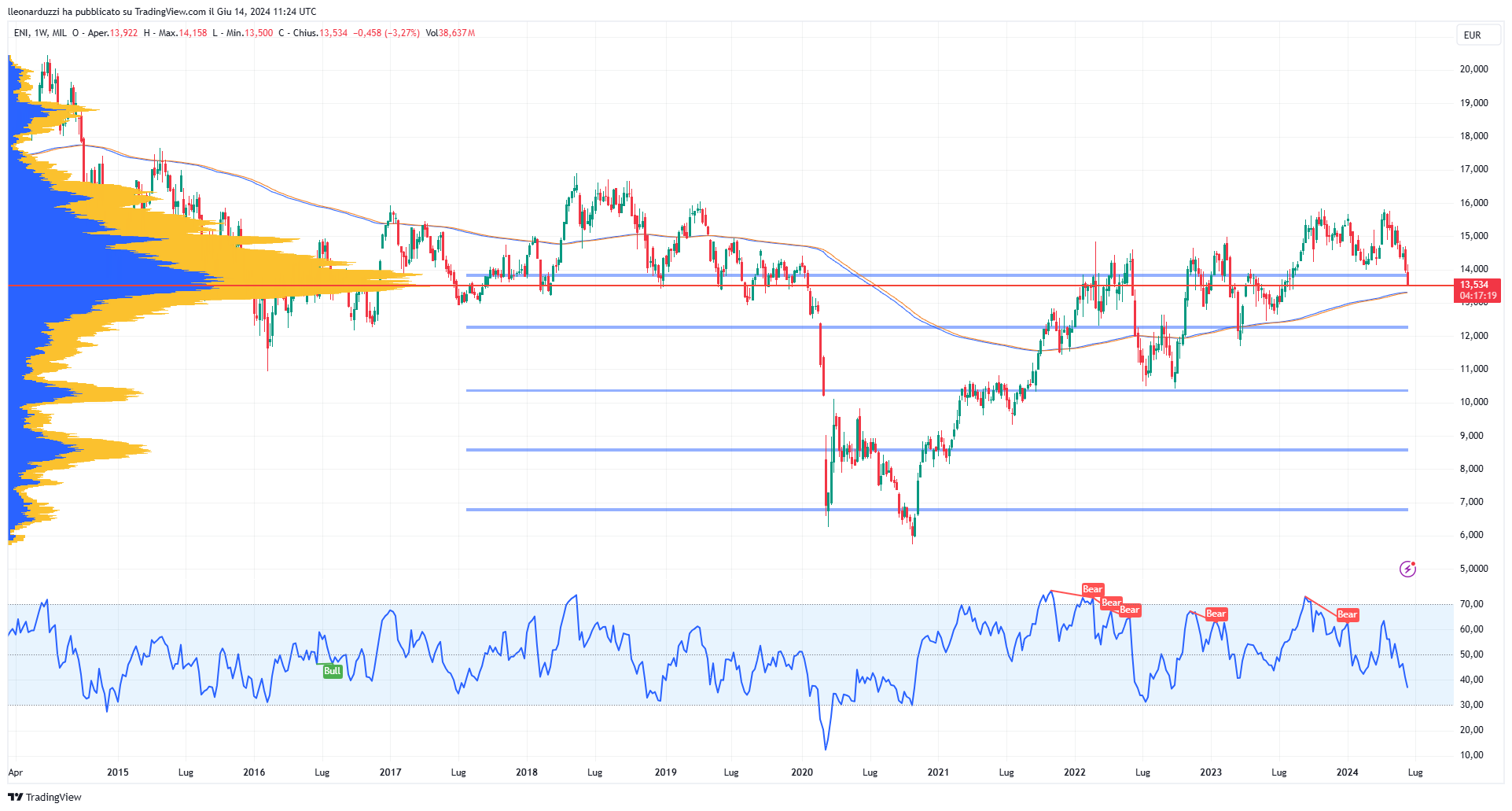Click the 20,000 price axis label

coord(1474,69)
